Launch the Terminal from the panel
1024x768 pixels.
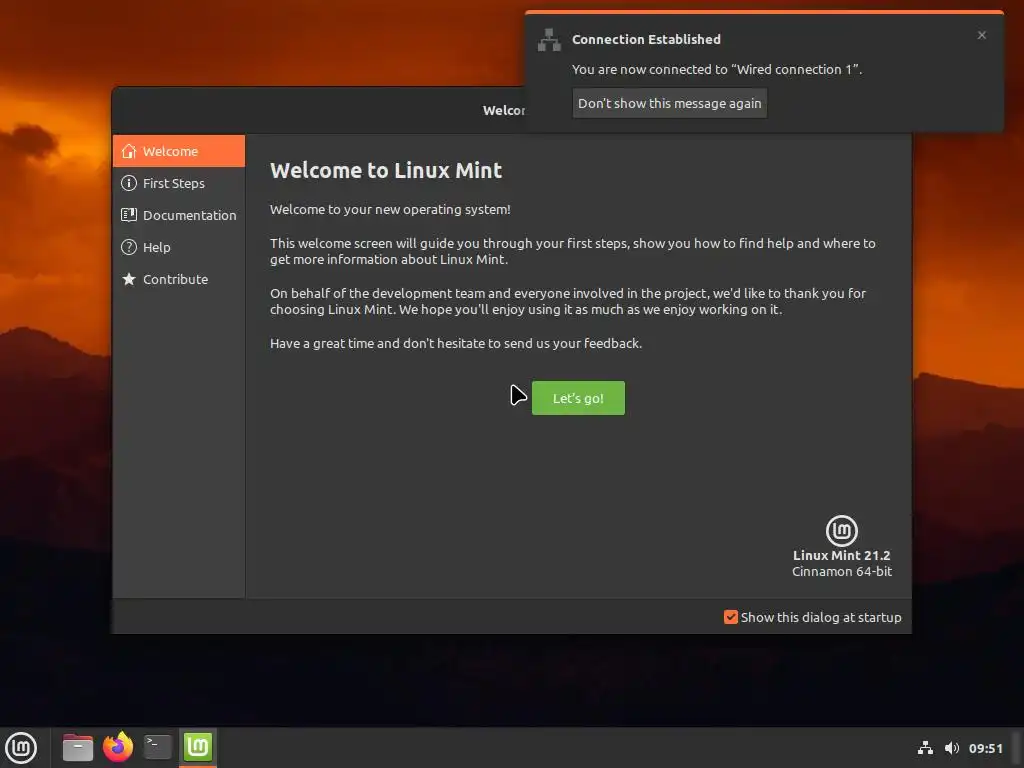tap(157, 747)
